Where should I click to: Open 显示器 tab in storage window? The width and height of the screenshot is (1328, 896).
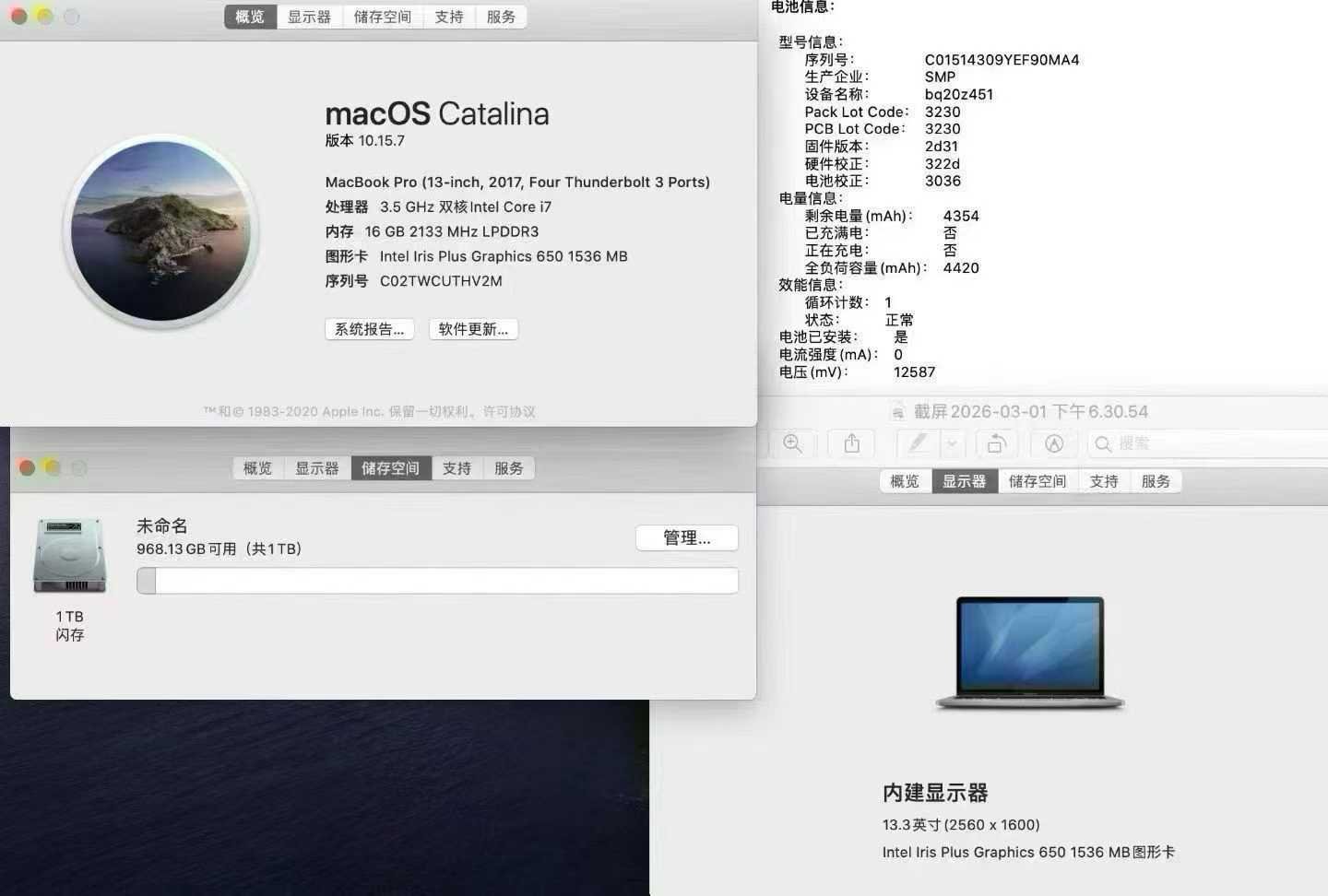(317, 468)
